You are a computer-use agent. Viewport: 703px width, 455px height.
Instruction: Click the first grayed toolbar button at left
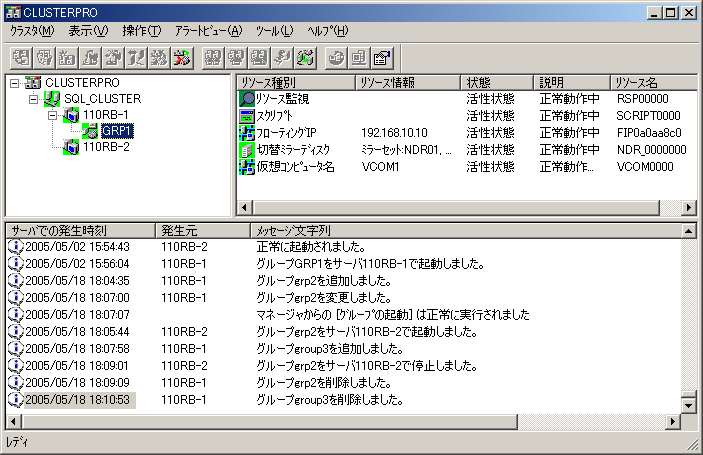pos(21,58)
